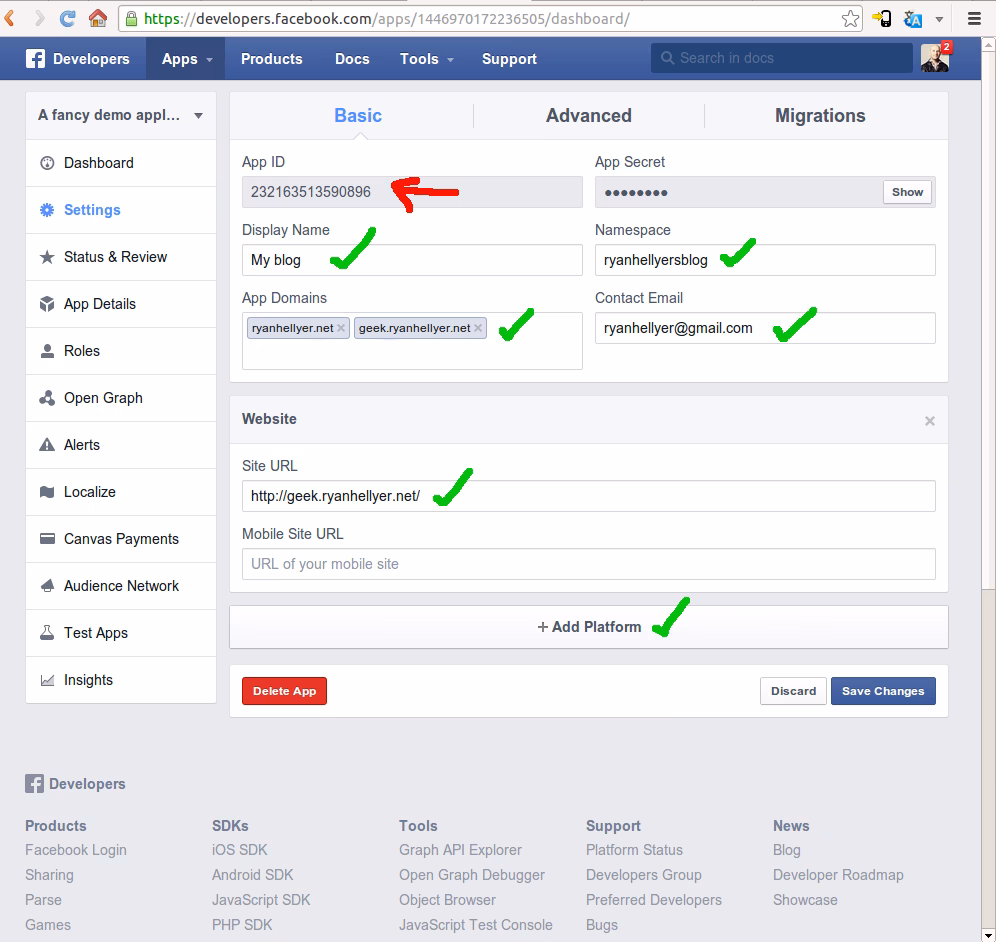Open the Platform Status footer link
The image size is (996, 942).
634,850
